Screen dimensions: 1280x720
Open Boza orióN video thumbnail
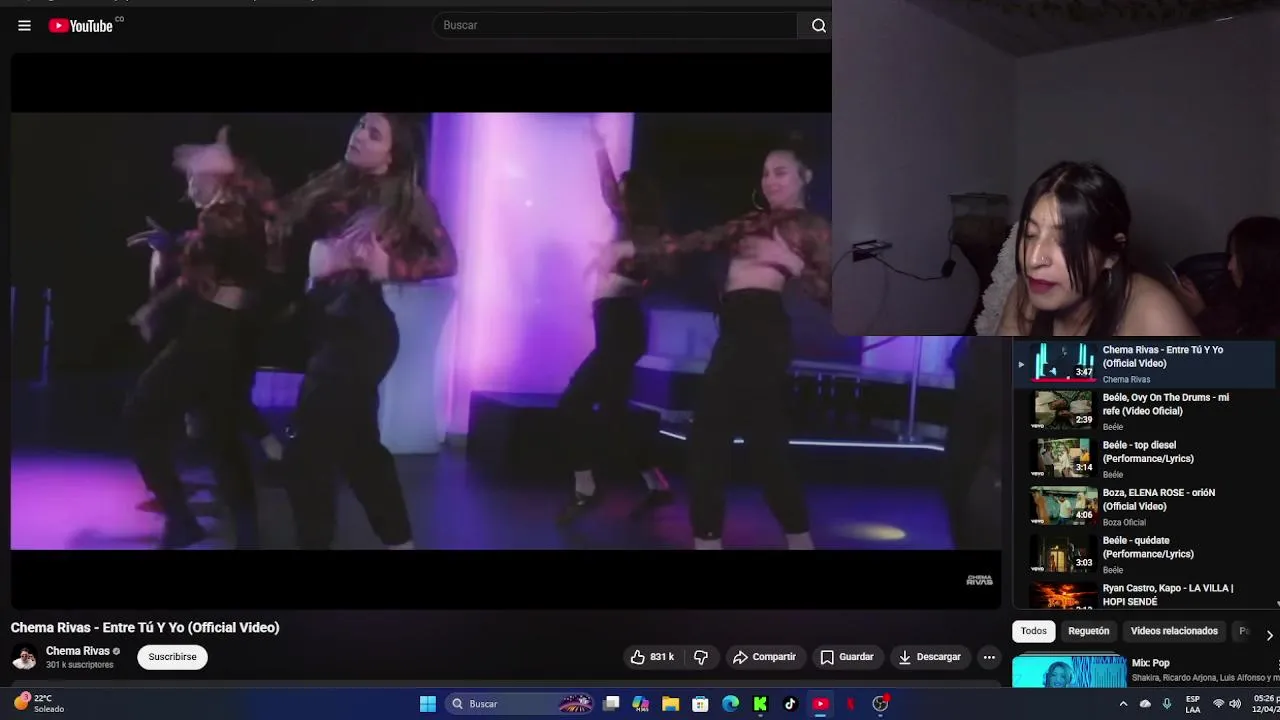(x=1063, y=505)
